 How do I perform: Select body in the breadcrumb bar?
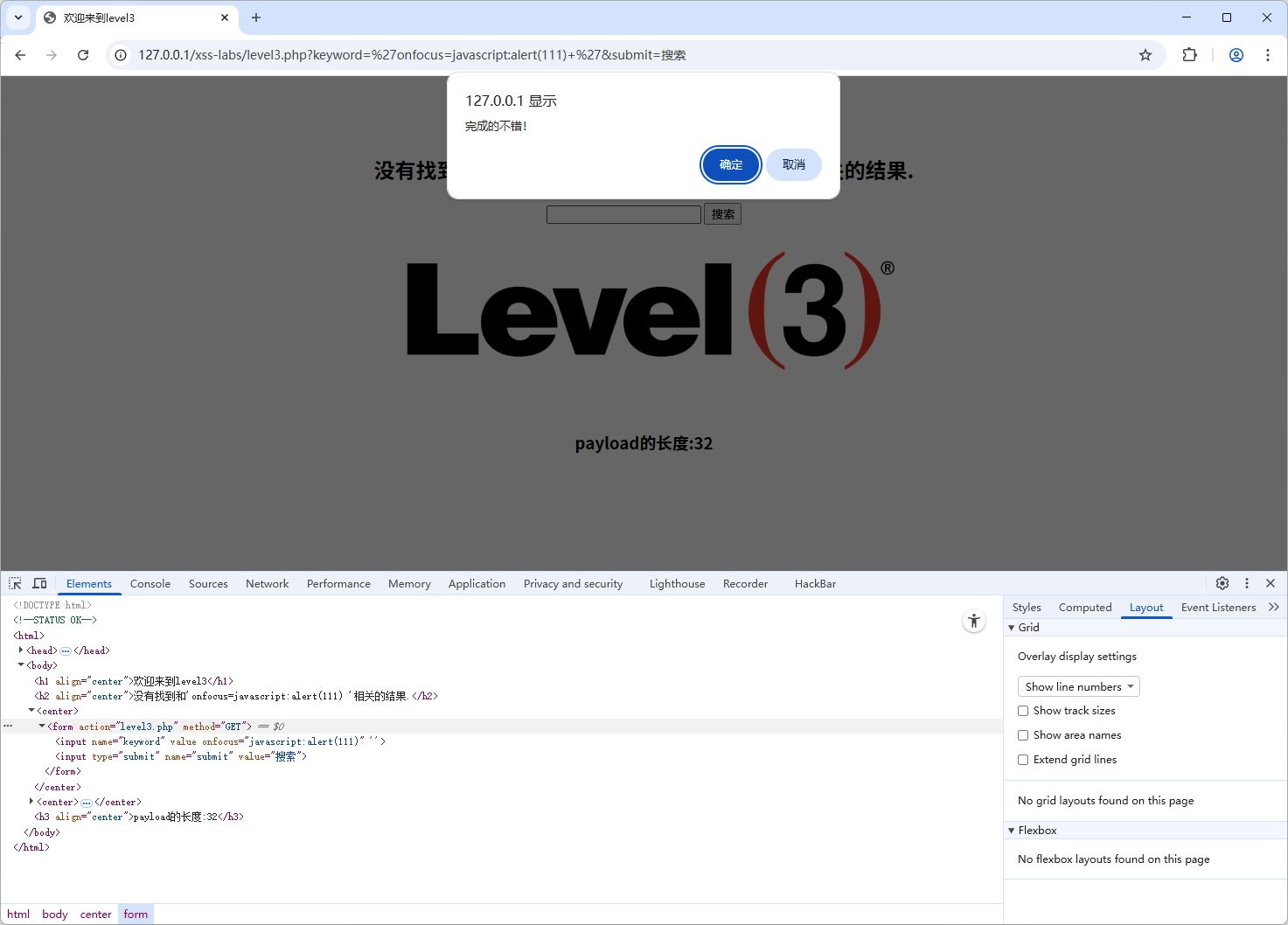click(54, 914)
